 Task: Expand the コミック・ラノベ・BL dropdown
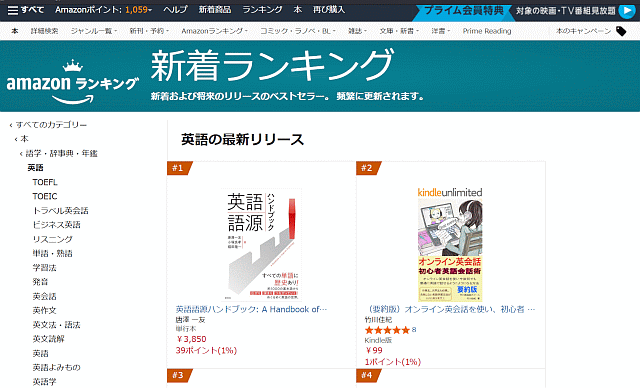[298, 31]
